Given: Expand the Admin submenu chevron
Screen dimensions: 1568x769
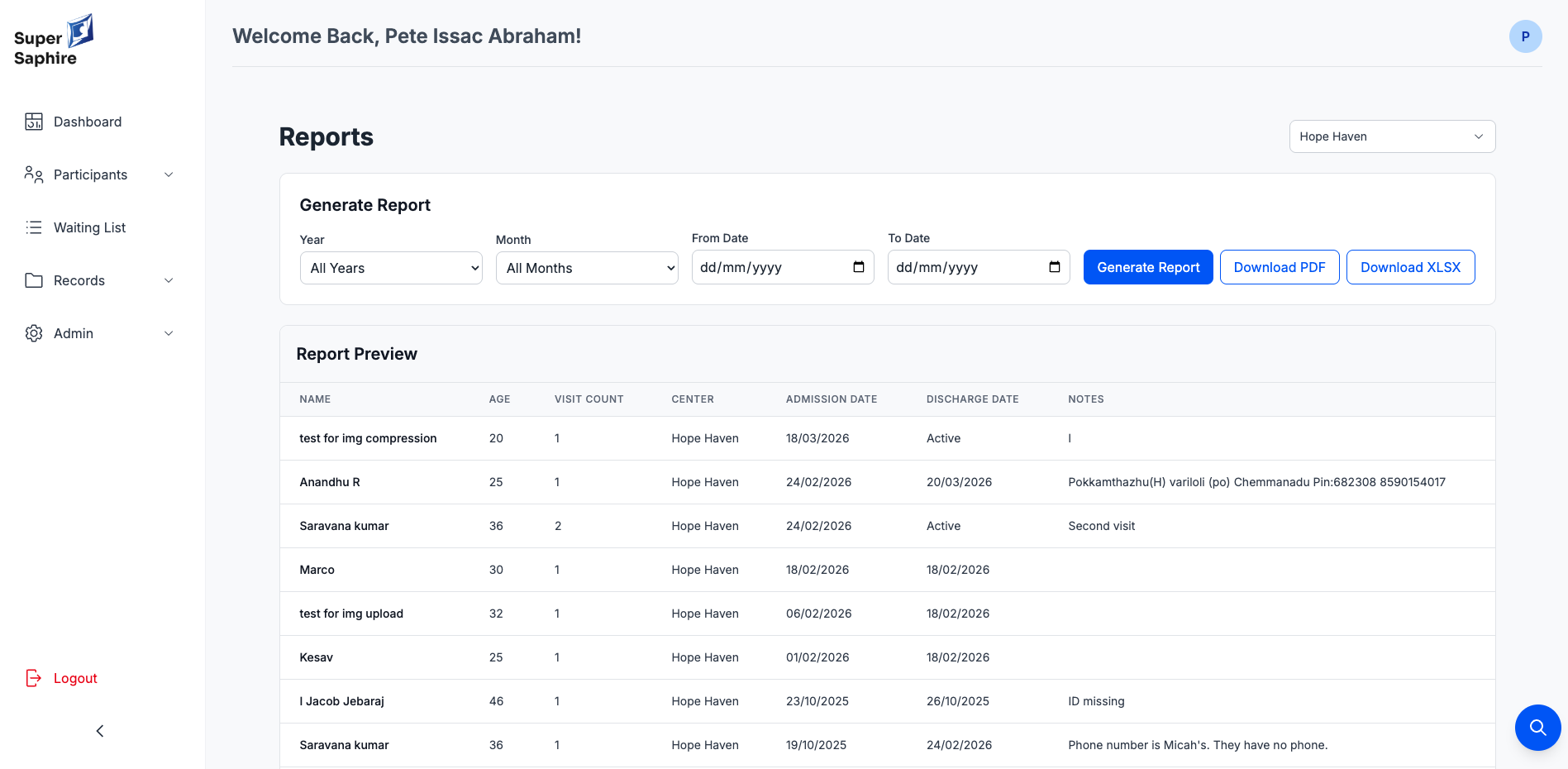Looking at the screenshot, I should pos(169,333).
